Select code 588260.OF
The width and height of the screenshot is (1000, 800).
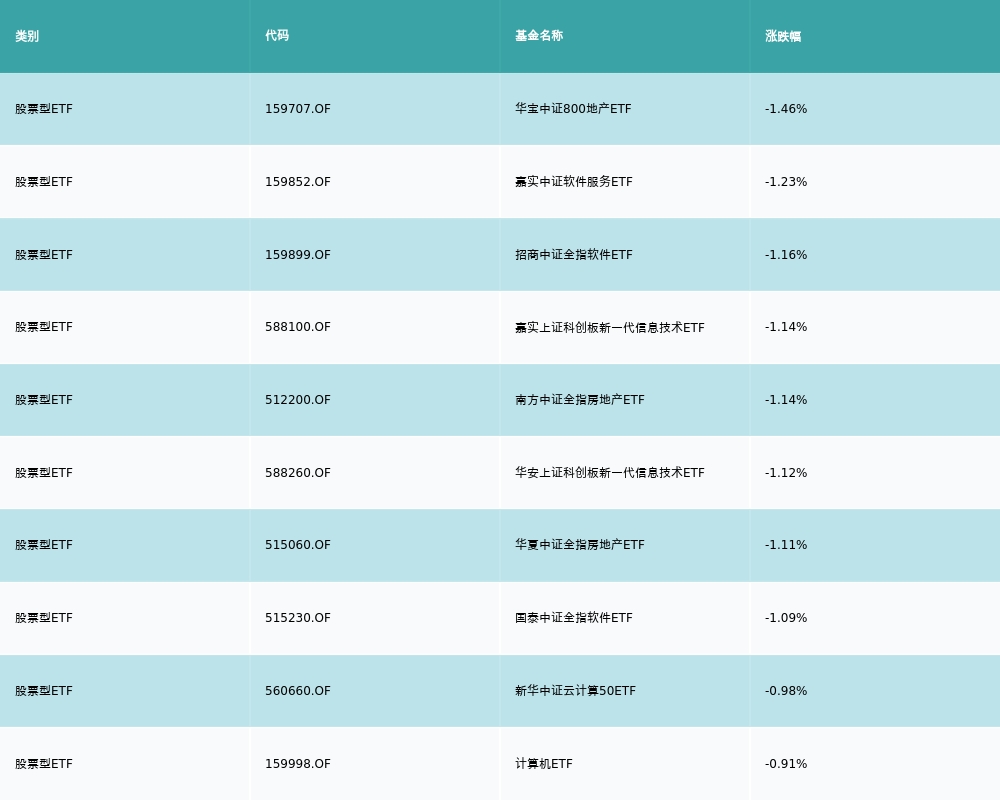(298, 473)
